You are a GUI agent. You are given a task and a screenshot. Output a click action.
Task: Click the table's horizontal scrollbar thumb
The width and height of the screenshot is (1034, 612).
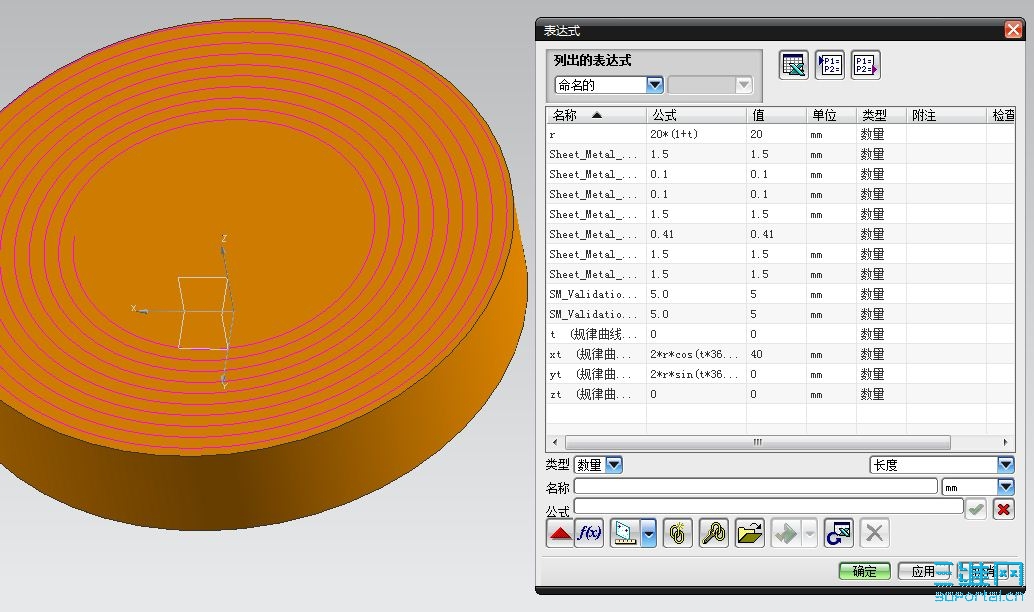point(758,442)
